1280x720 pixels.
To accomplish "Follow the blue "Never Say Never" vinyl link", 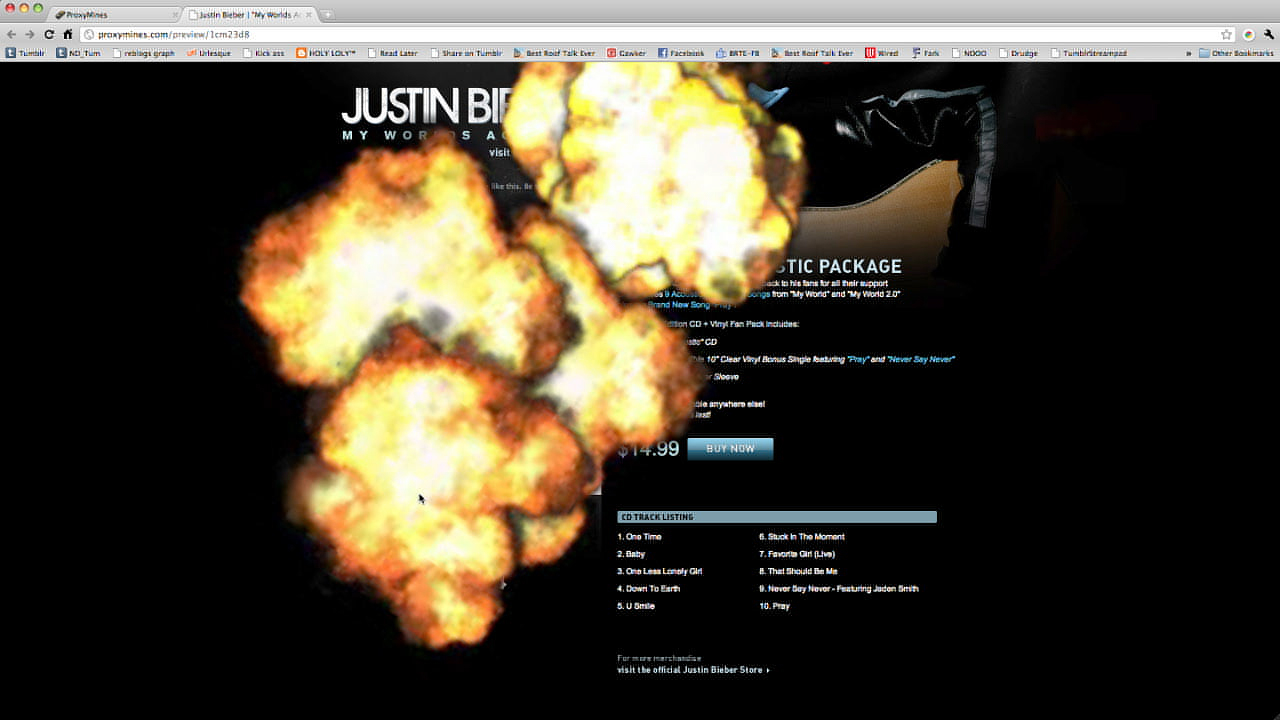I will tap(920, 359).
